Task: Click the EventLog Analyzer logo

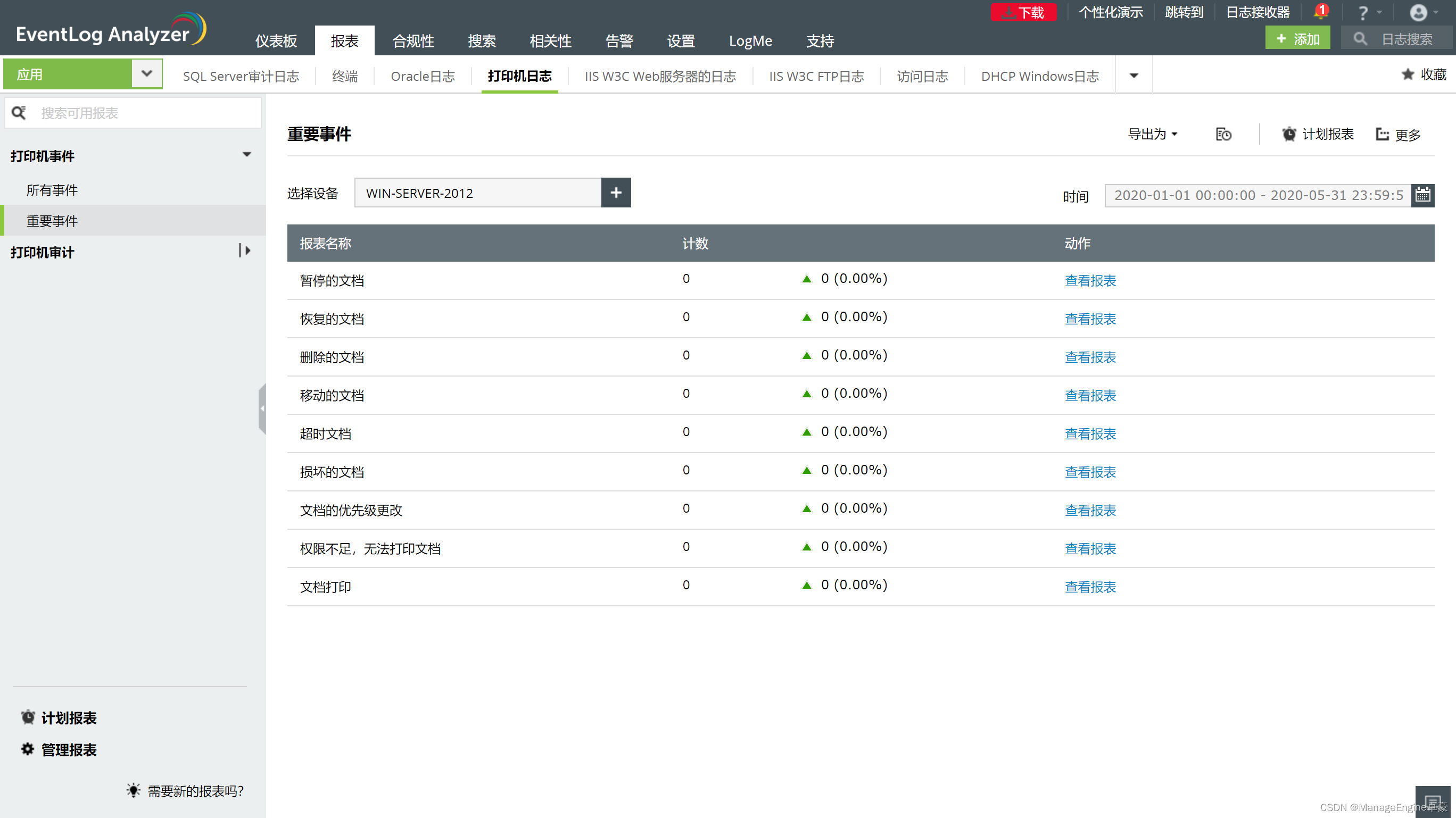Action: [x=111, y=30]
